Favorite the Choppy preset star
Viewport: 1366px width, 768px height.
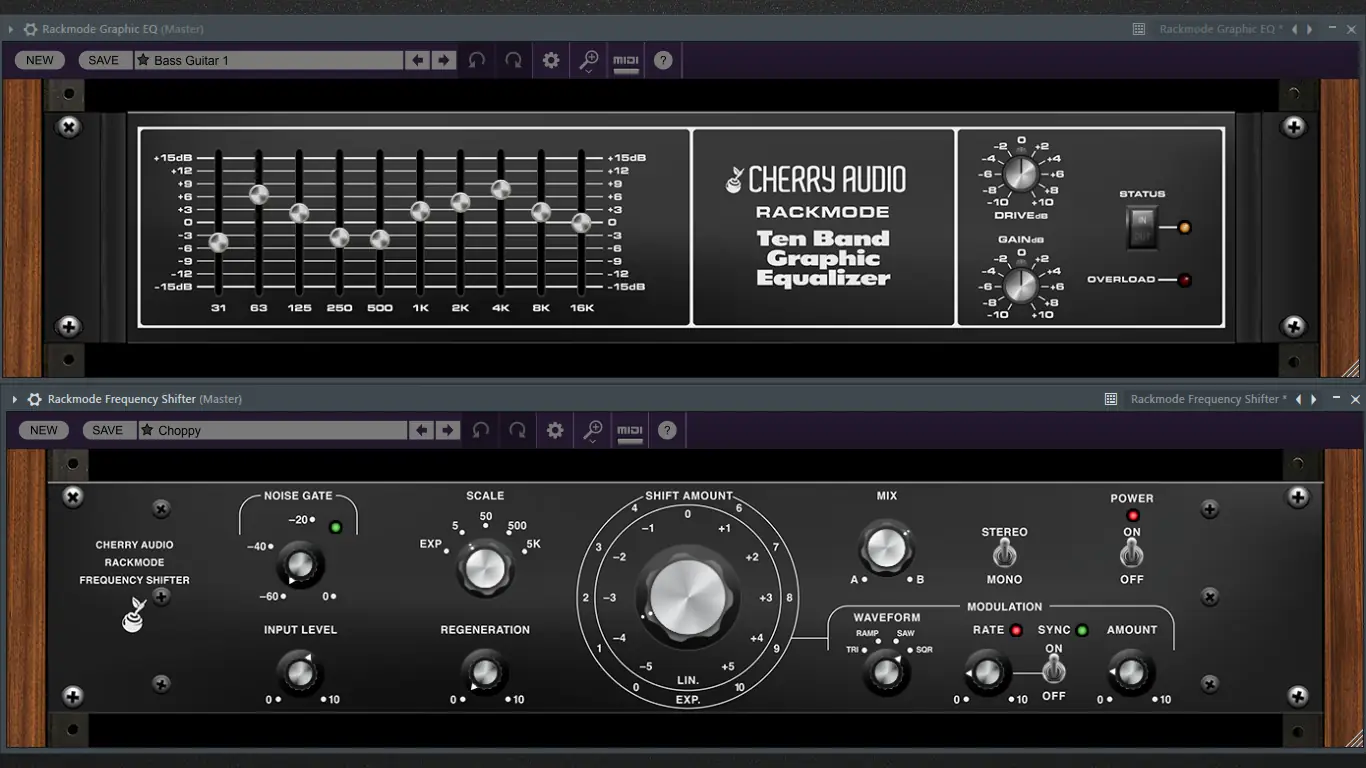[x=147, y=430]
